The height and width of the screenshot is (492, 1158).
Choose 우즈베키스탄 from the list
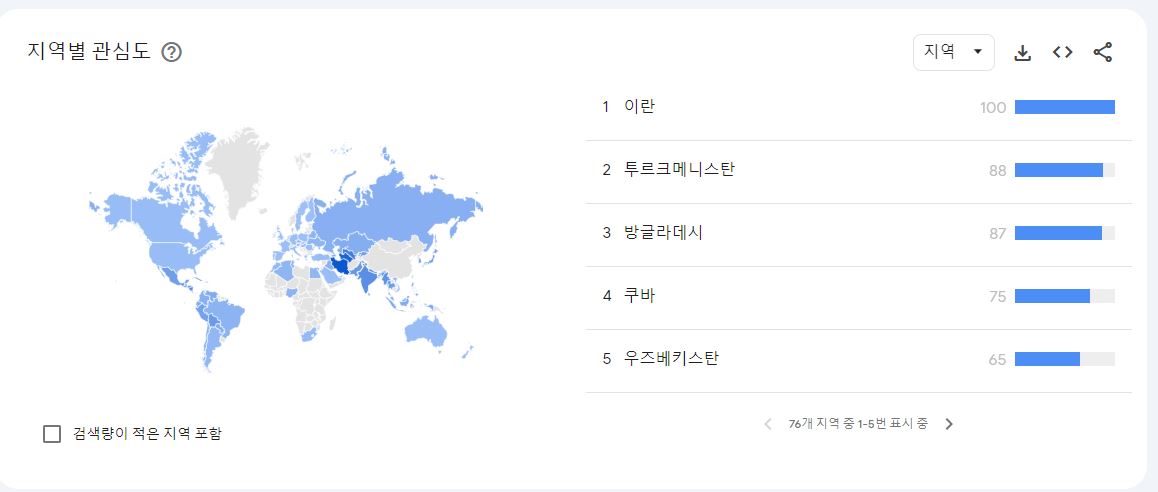pos(670,359)
